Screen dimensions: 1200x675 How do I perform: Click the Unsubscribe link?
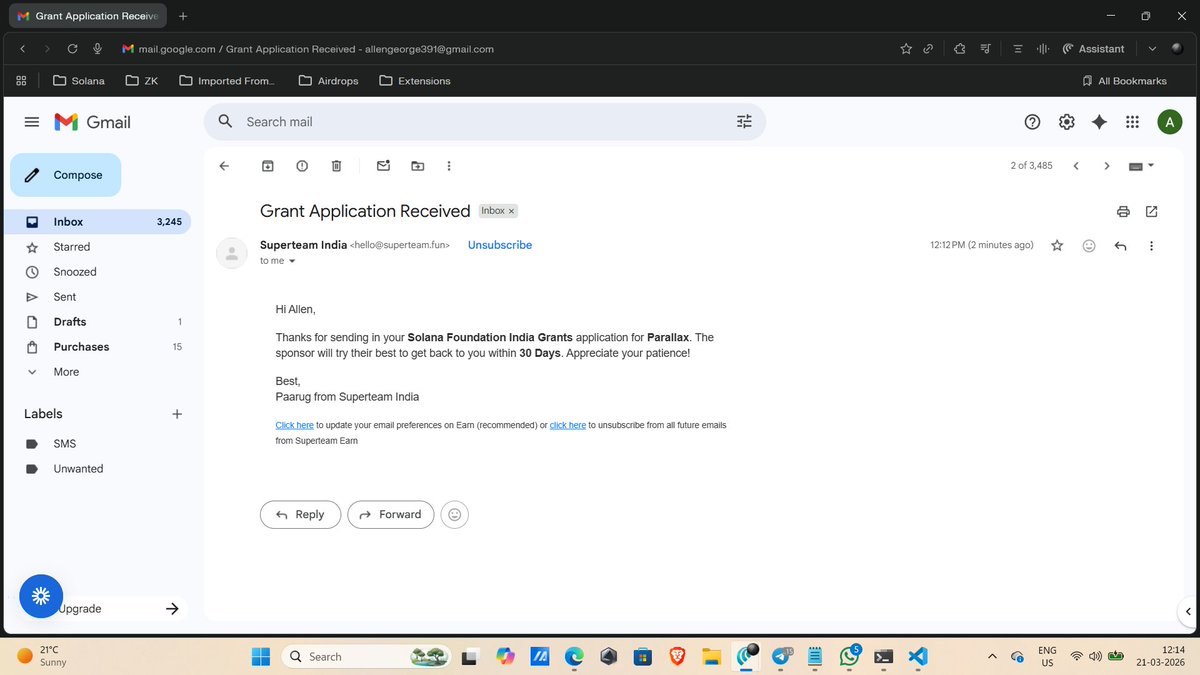tap(500, 245)
